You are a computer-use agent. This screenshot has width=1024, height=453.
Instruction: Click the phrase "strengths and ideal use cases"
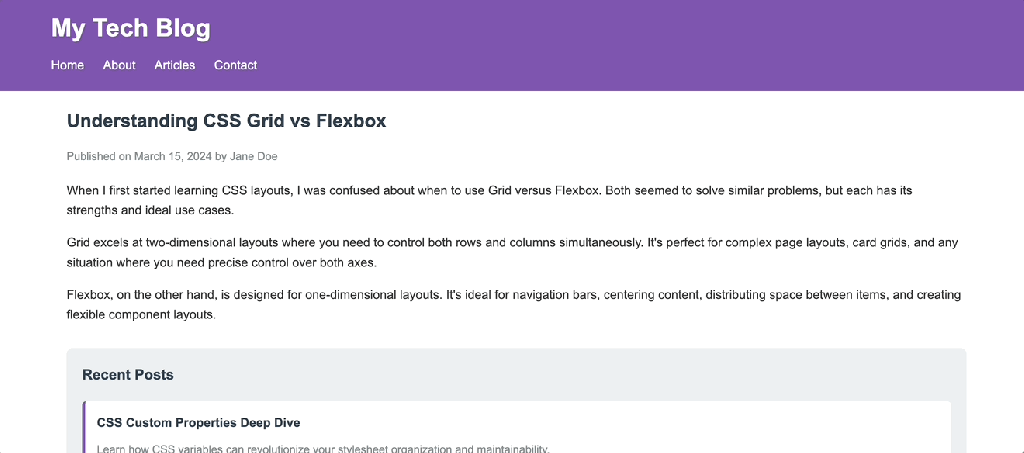tap(150, 211)
